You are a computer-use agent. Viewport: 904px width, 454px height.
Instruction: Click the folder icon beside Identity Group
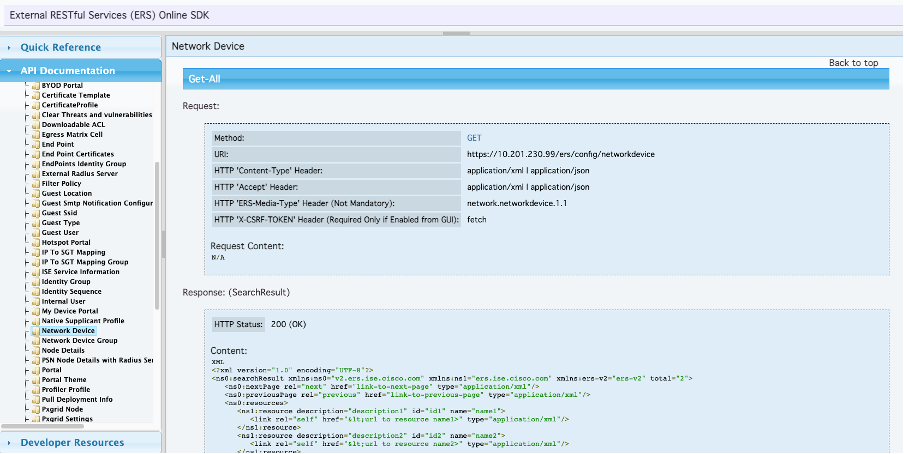[36, 282]
